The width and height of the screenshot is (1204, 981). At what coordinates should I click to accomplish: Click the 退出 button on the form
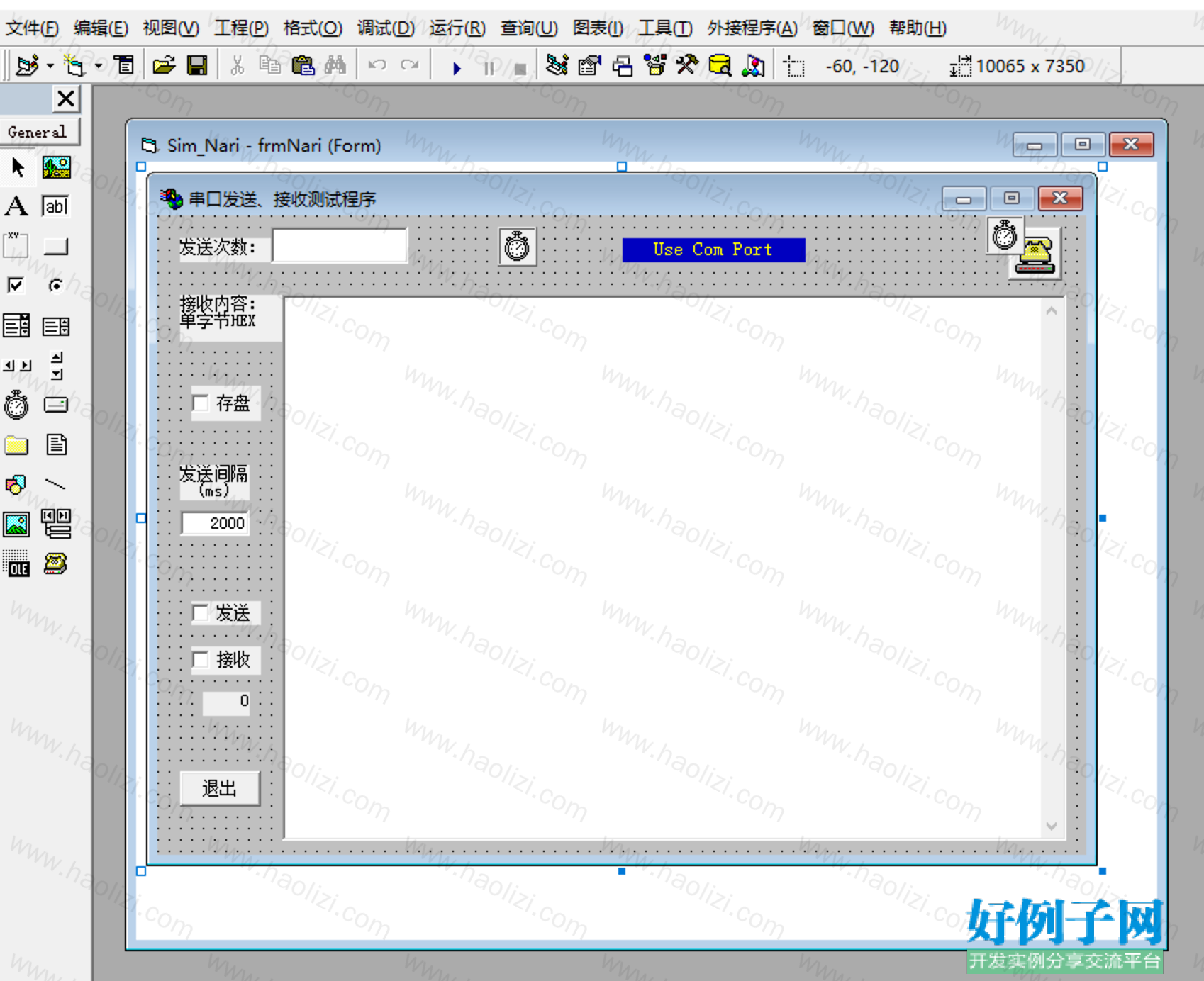tap(220, 788)
